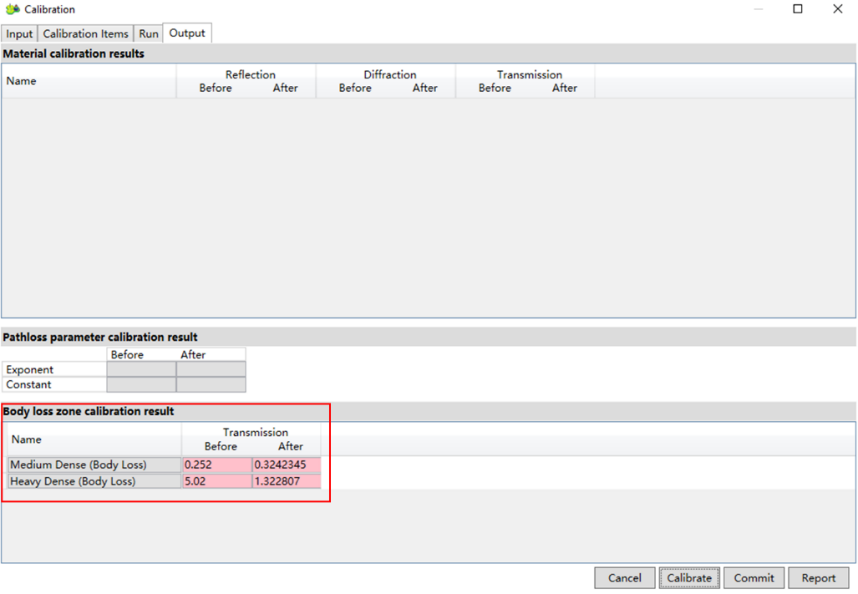Select the Medium Dense (Body Loss) row name
The width and height of the screenshot is (858, 594).
click(x=94, y=465)
